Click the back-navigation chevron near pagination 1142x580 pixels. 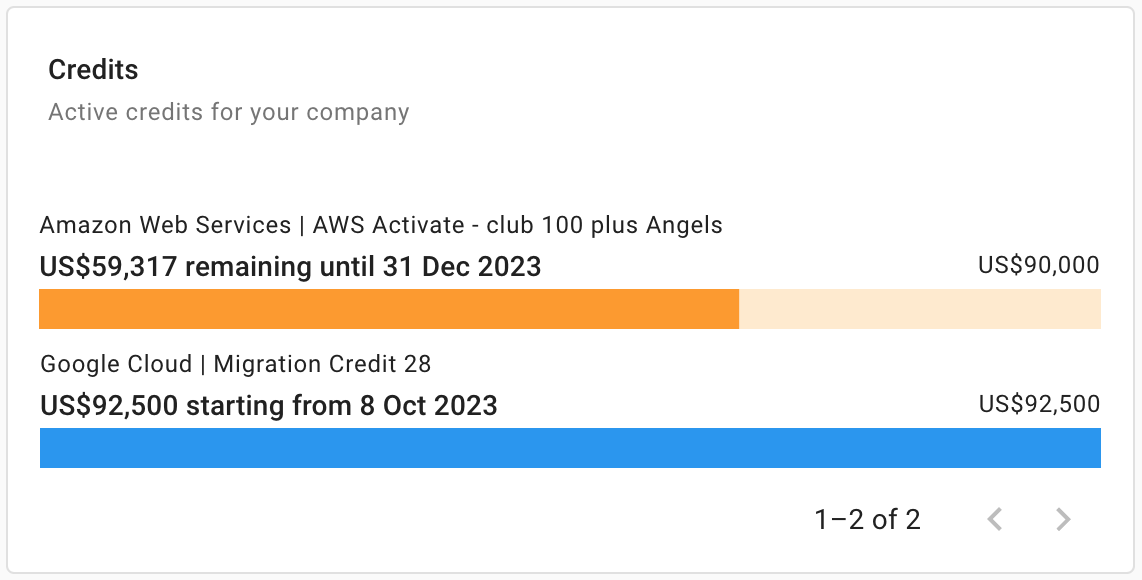tap(995, 519)
